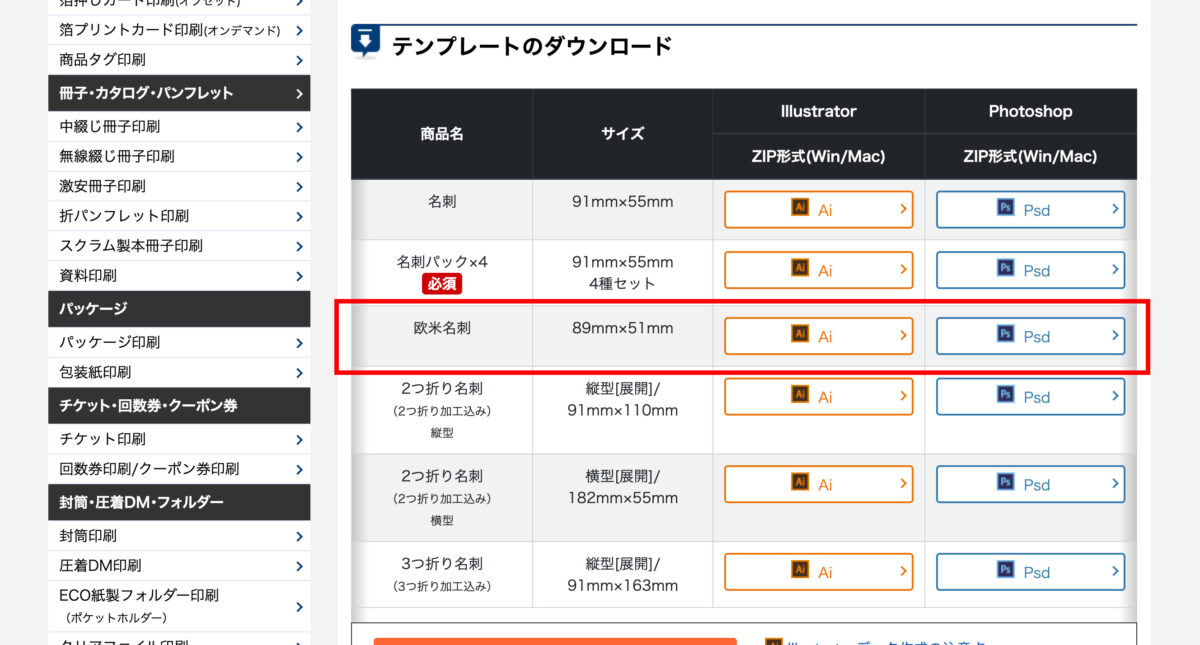Click the Ai icon for 名刺パック×4
This screenshot has height=645, width=1200.
(x=800, y=269)
